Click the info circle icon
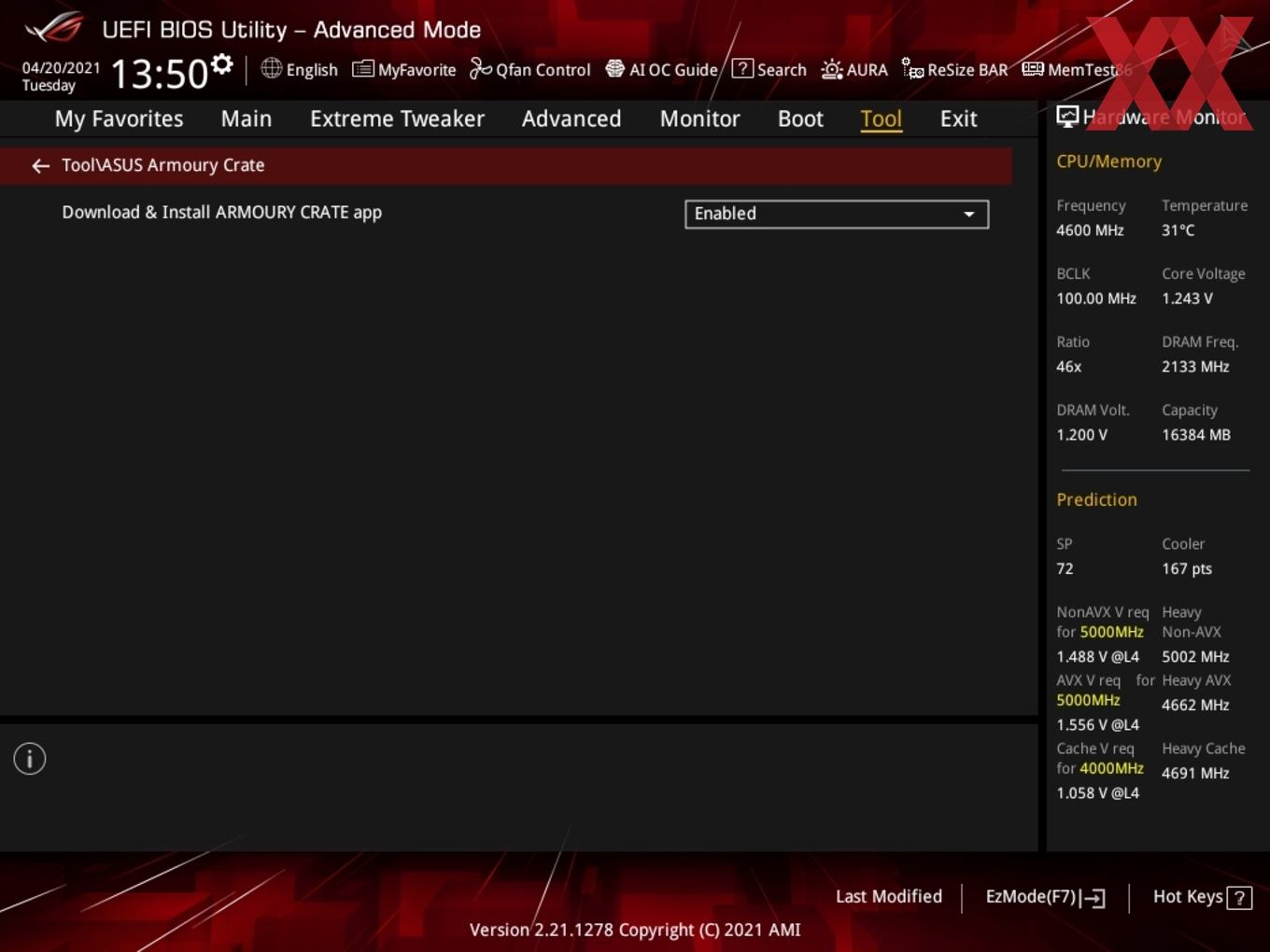Viewport: 1270px width, 952px height. click(x=30, y=759)
